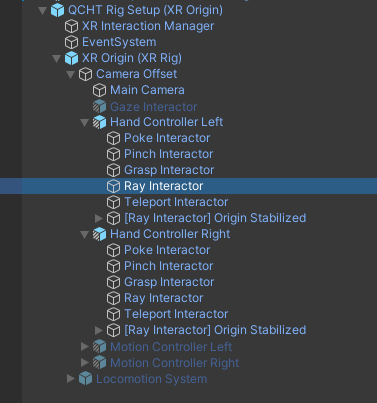Collapse the Camera Offset node
Screen dimensions: 377x403
click(x=70, y=74)
